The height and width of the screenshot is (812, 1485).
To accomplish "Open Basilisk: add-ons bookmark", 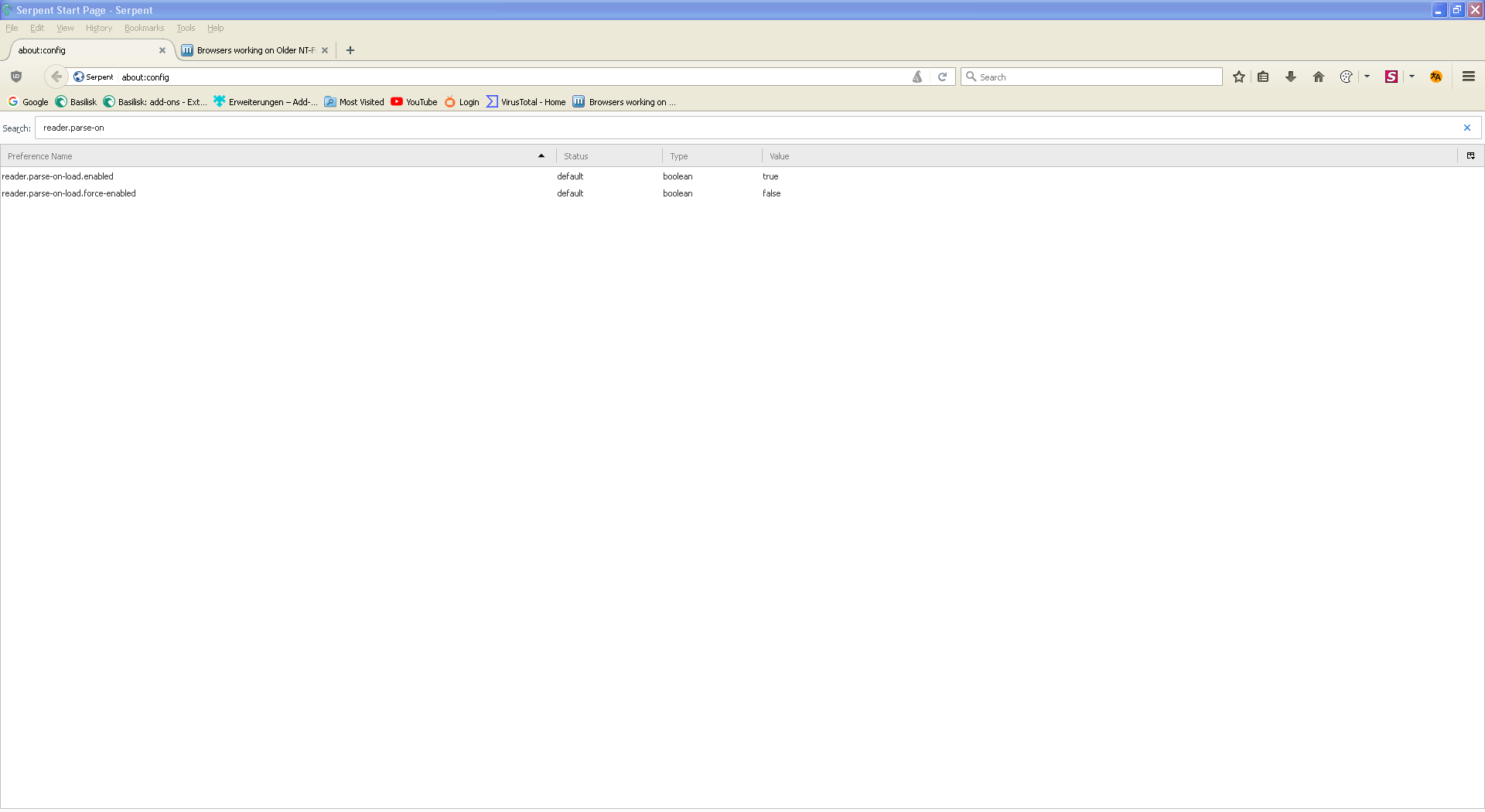I will coord(155,102).
